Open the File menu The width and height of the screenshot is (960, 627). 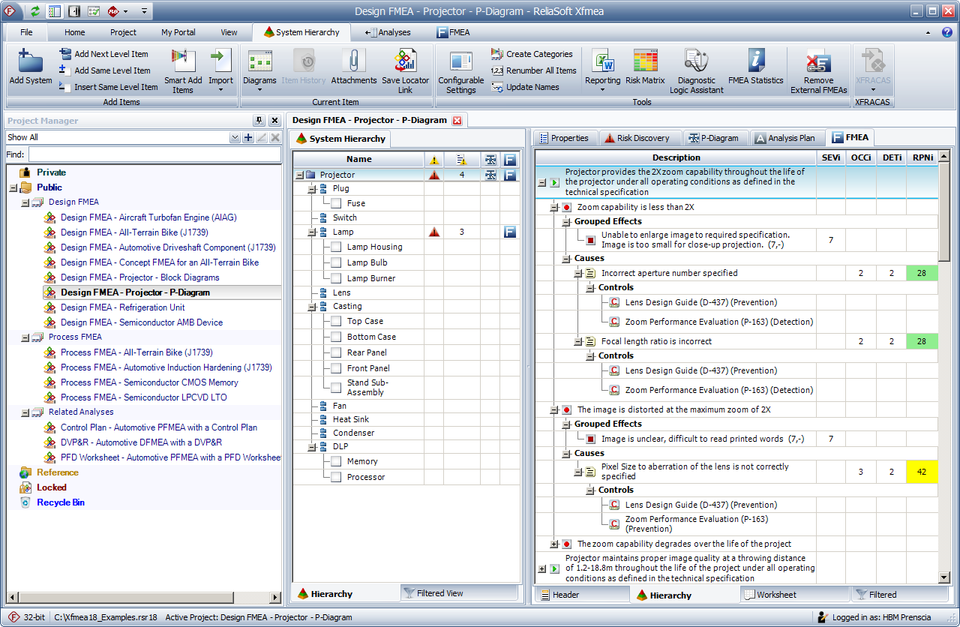tap(26, 32)
